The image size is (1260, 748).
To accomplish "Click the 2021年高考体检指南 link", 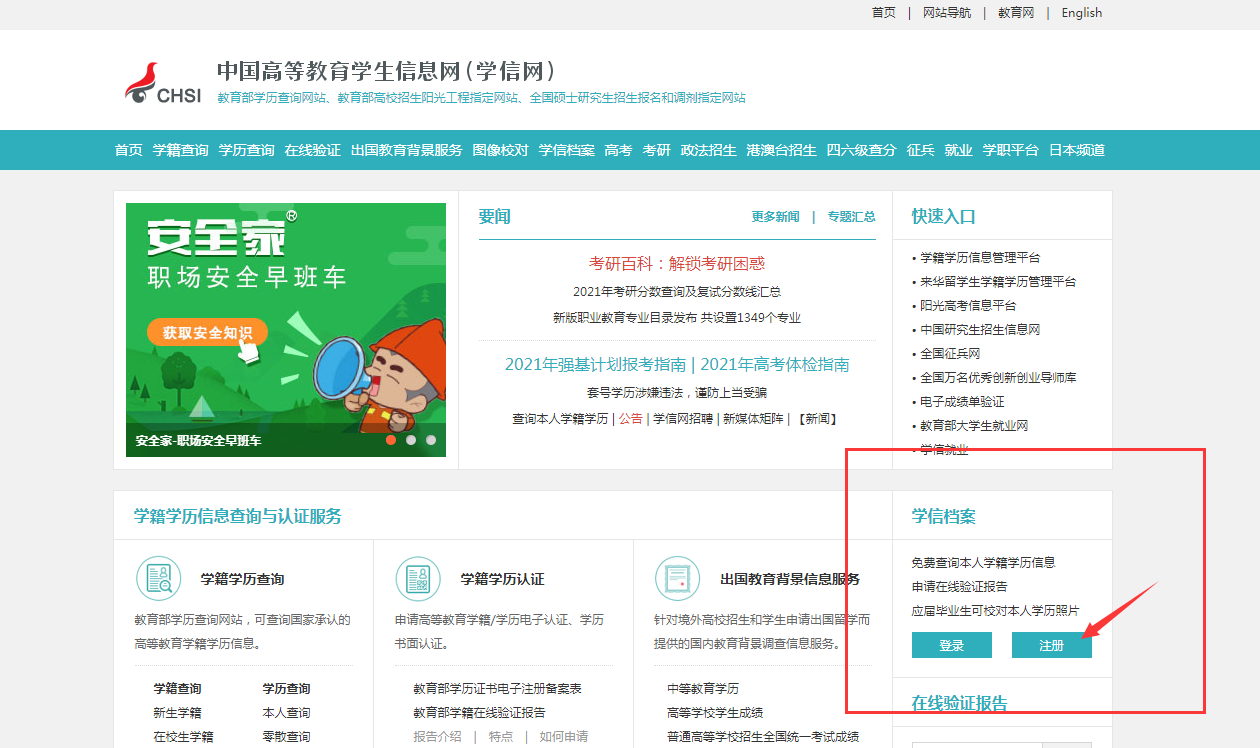I will click(x=775, y=365).
